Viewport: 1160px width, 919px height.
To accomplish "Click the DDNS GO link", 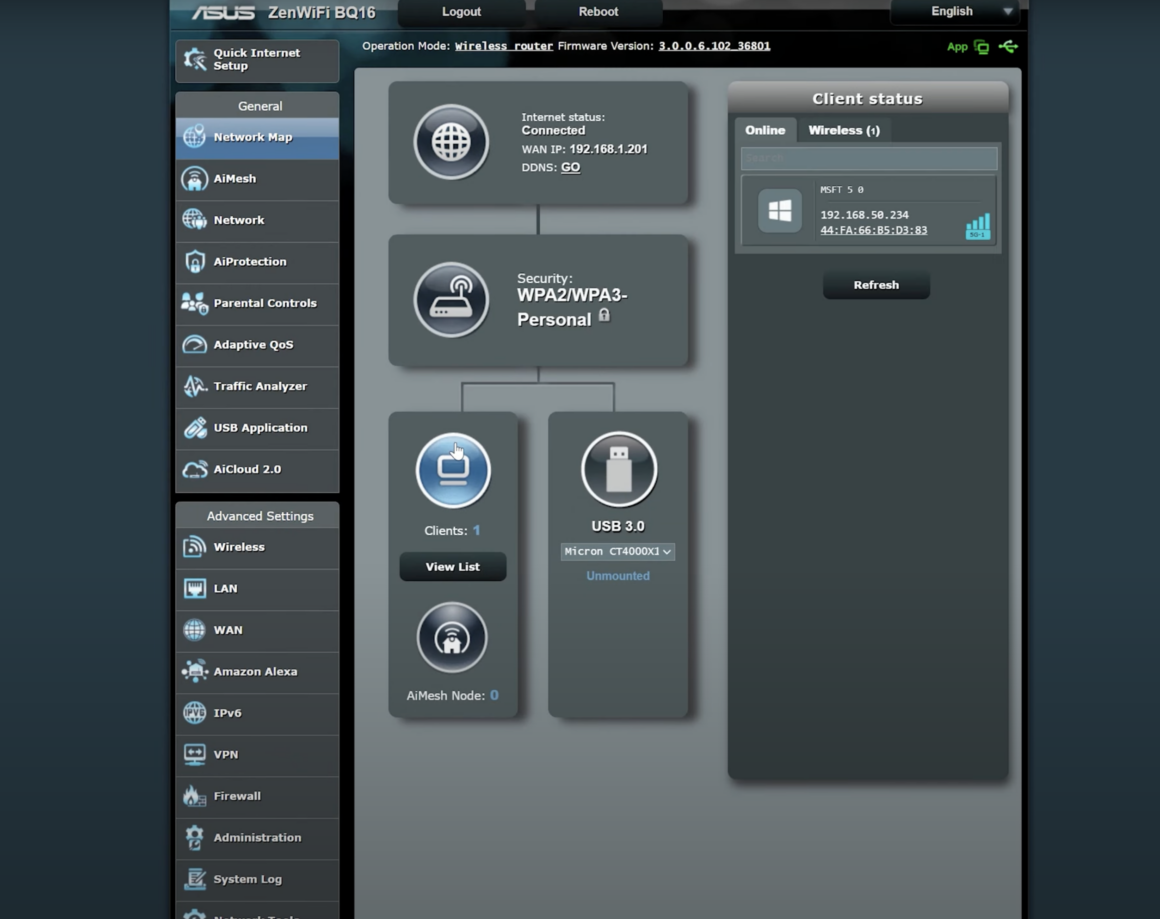I will click(570, 167).
